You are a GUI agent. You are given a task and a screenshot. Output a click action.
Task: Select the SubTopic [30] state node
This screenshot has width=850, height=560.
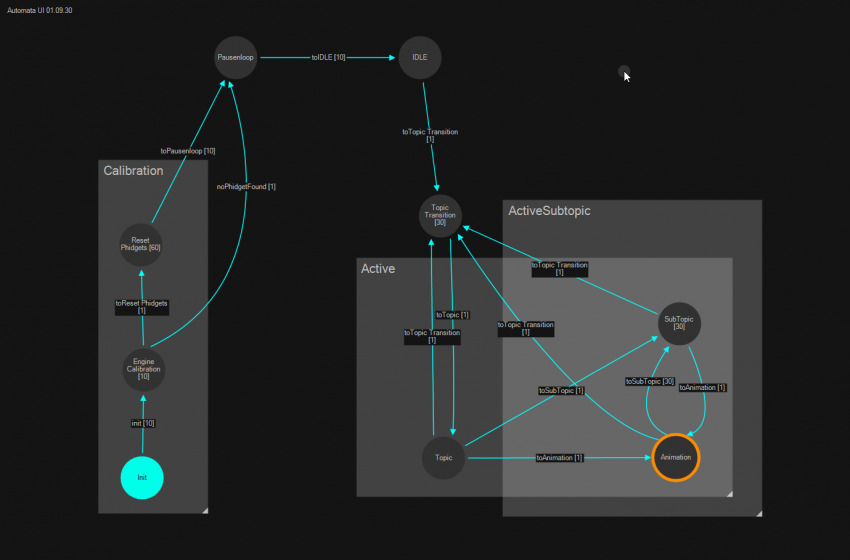click(679, 322)
